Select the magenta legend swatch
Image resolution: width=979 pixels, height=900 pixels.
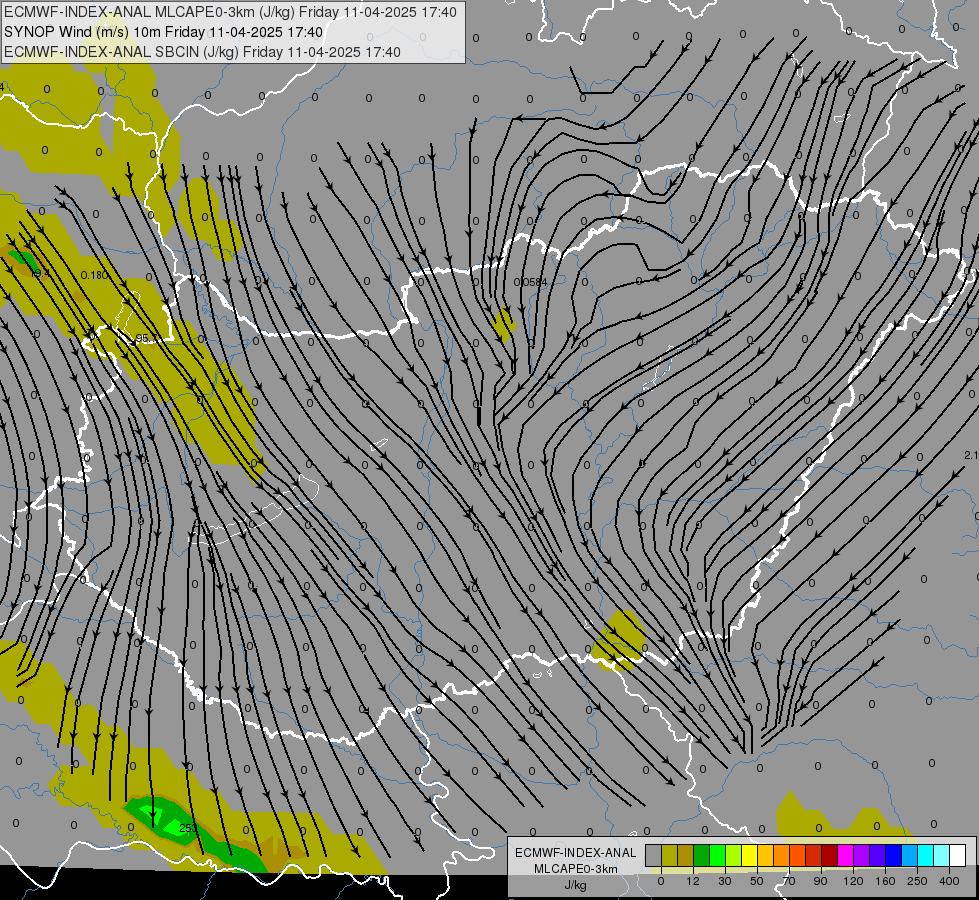click(x=846, y=855)
